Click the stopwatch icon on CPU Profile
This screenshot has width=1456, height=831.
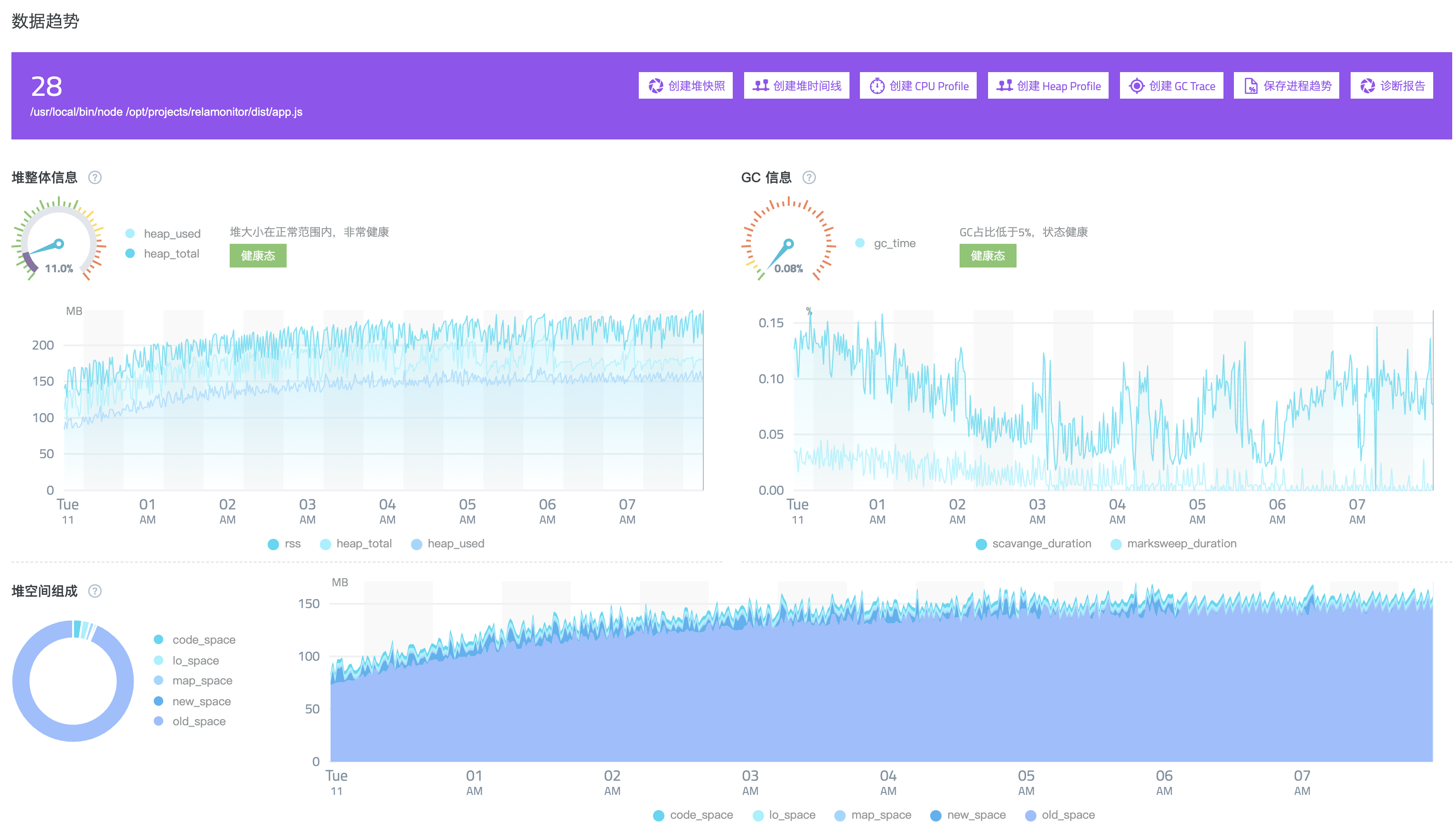tap(877, 85)
